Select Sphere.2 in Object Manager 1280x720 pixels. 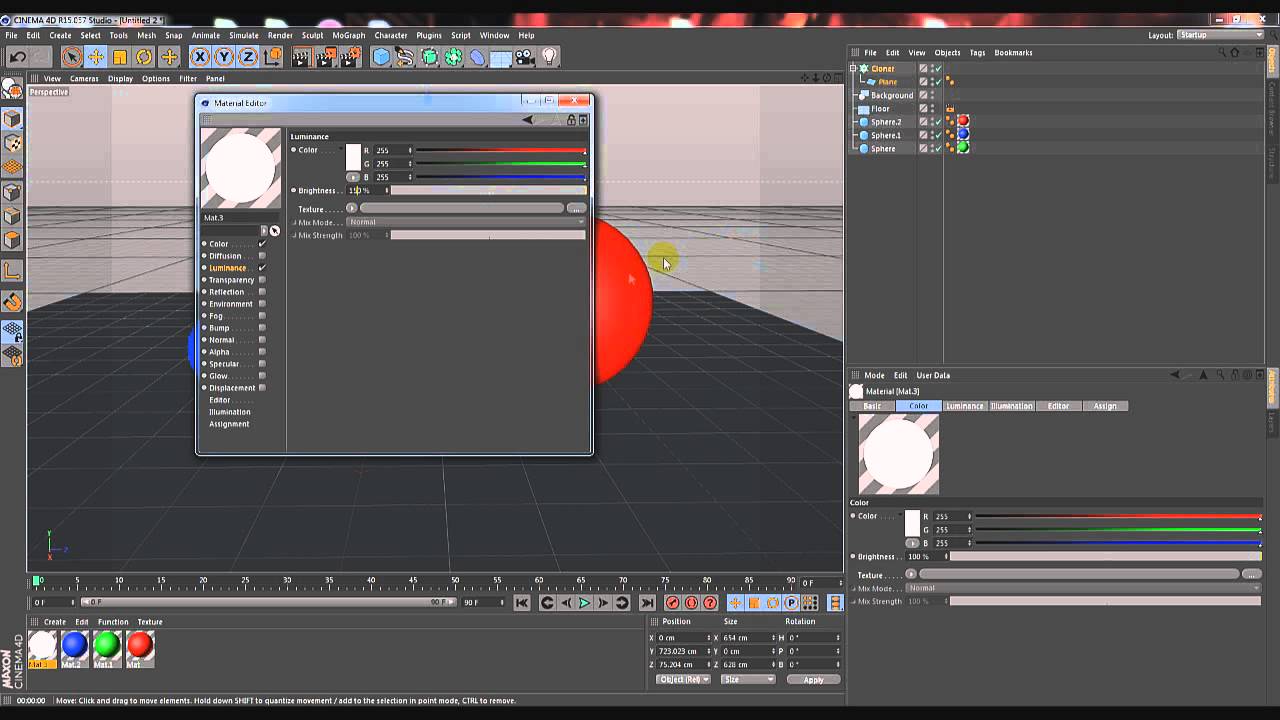(885, 122)
